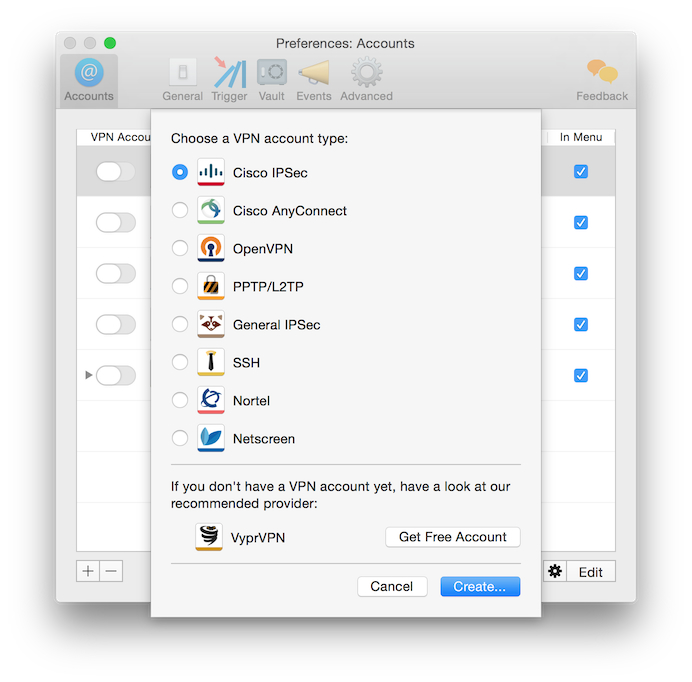Toggle the second VPN account switch

tap(115, 223)
